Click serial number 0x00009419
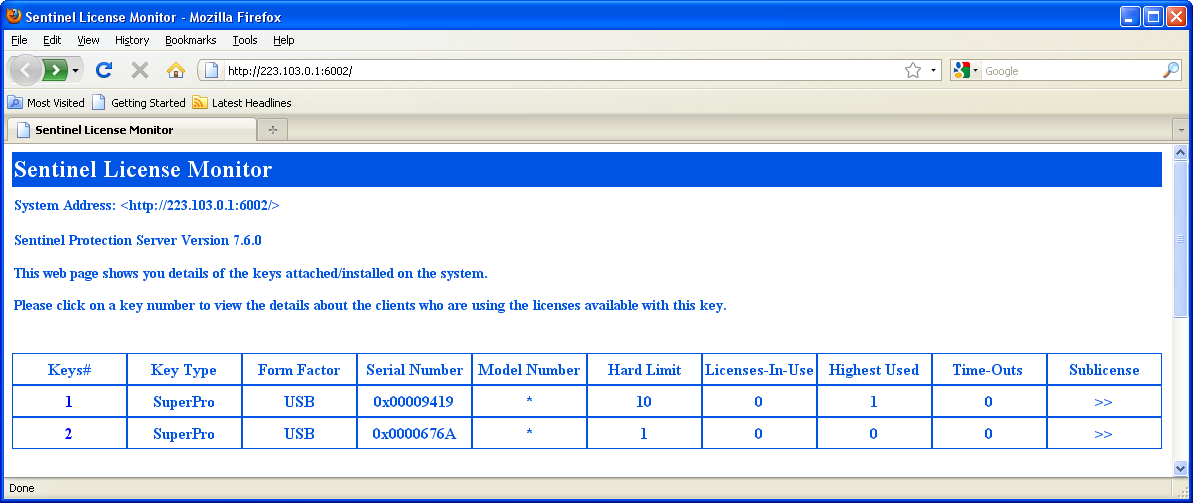This screenshot has width=1193, height=503. click(414, 402)
